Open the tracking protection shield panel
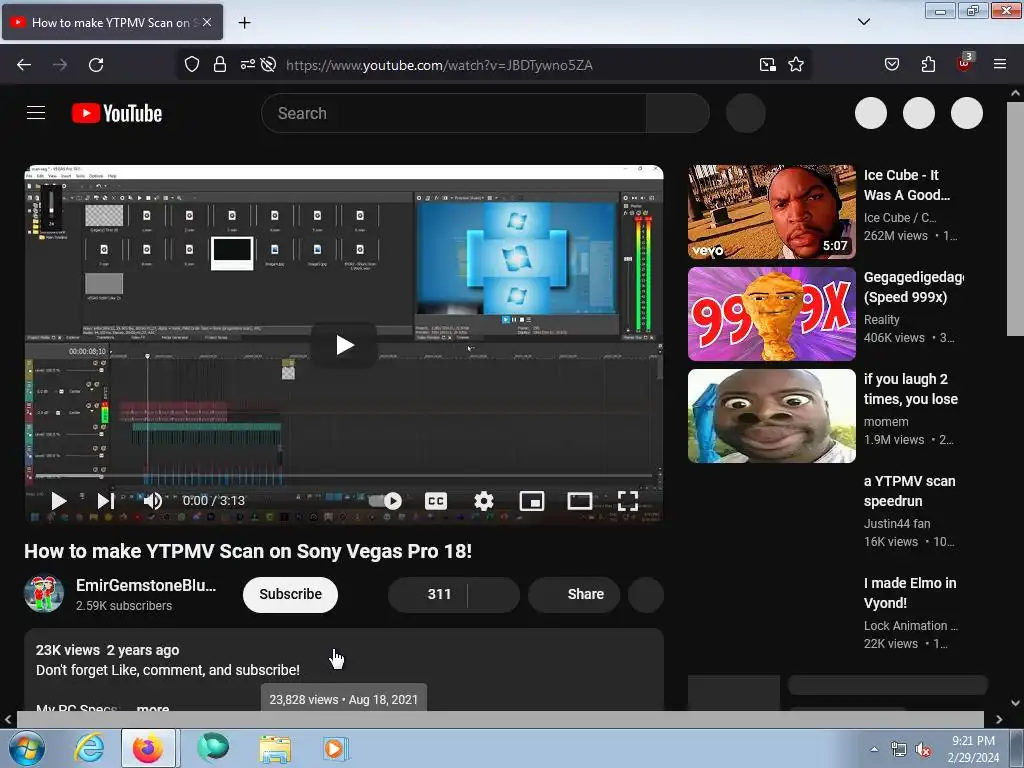This screenshot has height=768, width=1024. 191,65
